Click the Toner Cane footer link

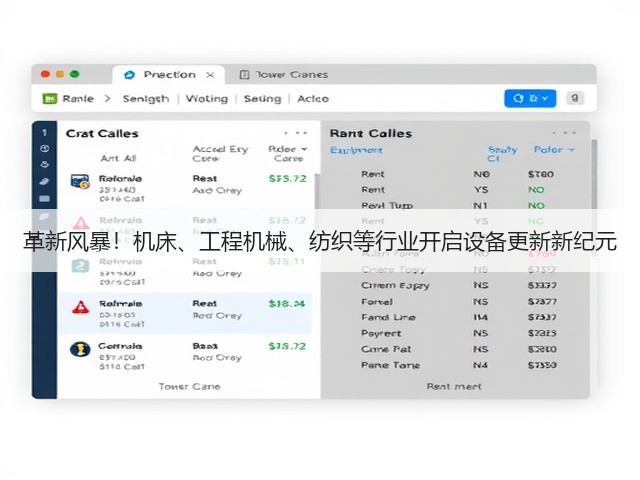189,387
